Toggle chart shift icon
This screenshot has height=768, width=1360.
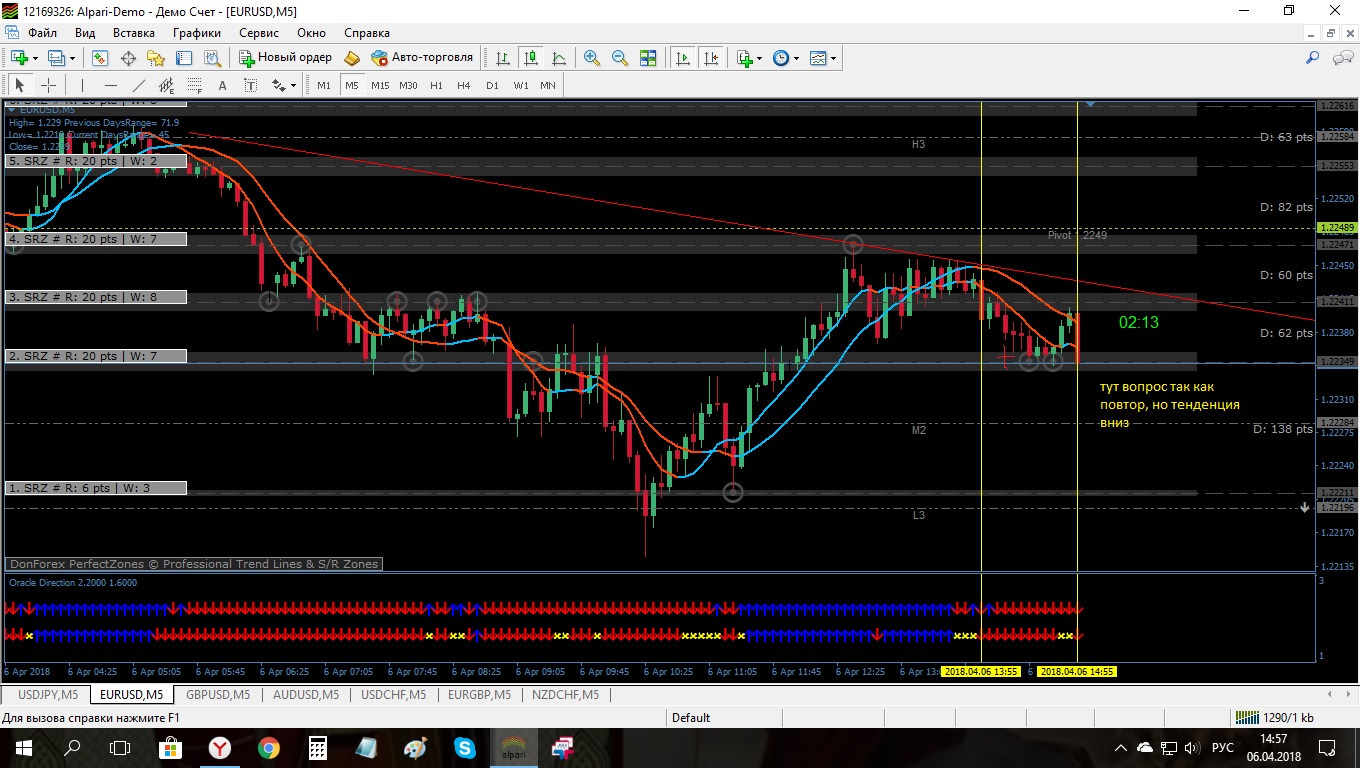(x=711, y=58)
